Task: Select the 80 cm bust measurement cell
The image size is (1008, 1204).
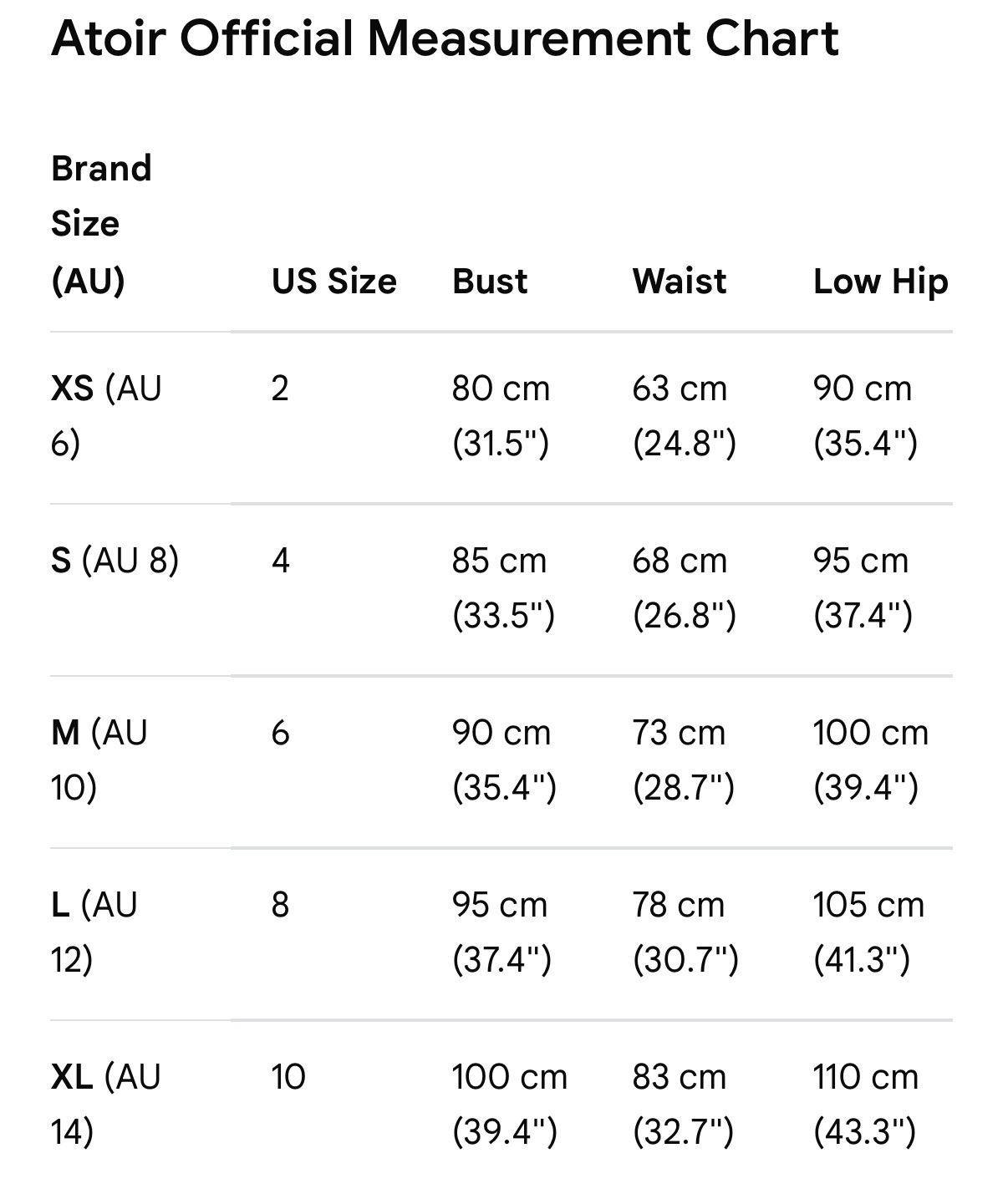Action: [501, 415]
